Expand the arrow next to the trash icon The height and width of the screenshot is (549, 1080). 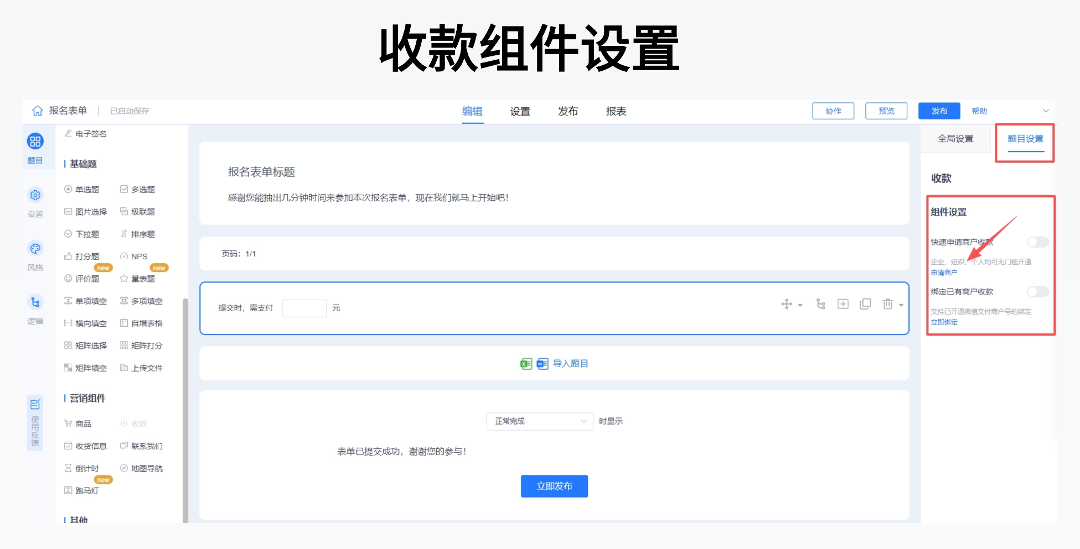(901, 304)
